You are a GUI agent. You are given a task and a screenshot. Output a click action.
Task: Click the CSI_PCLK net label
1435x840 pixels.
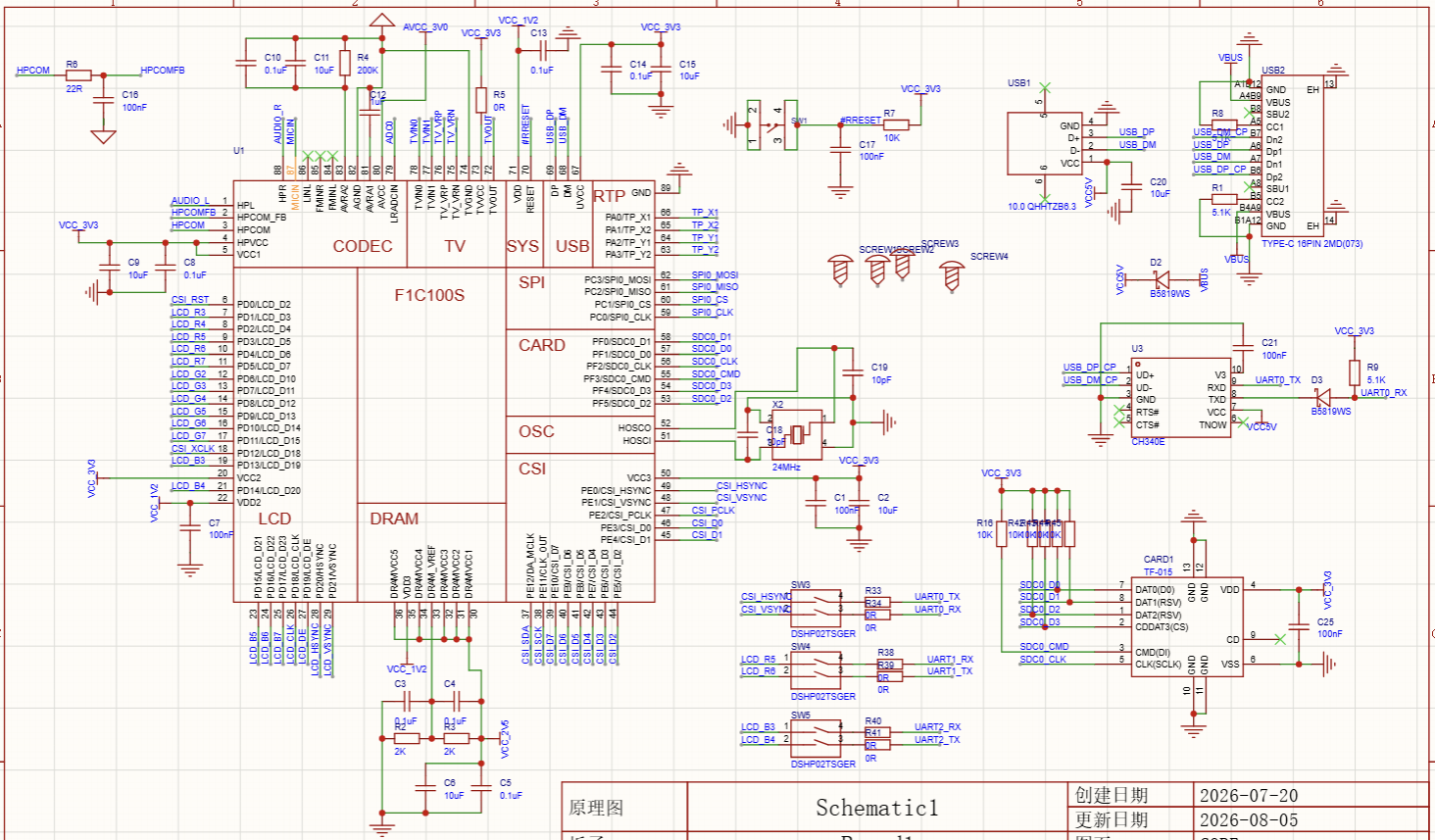(714, 511)
